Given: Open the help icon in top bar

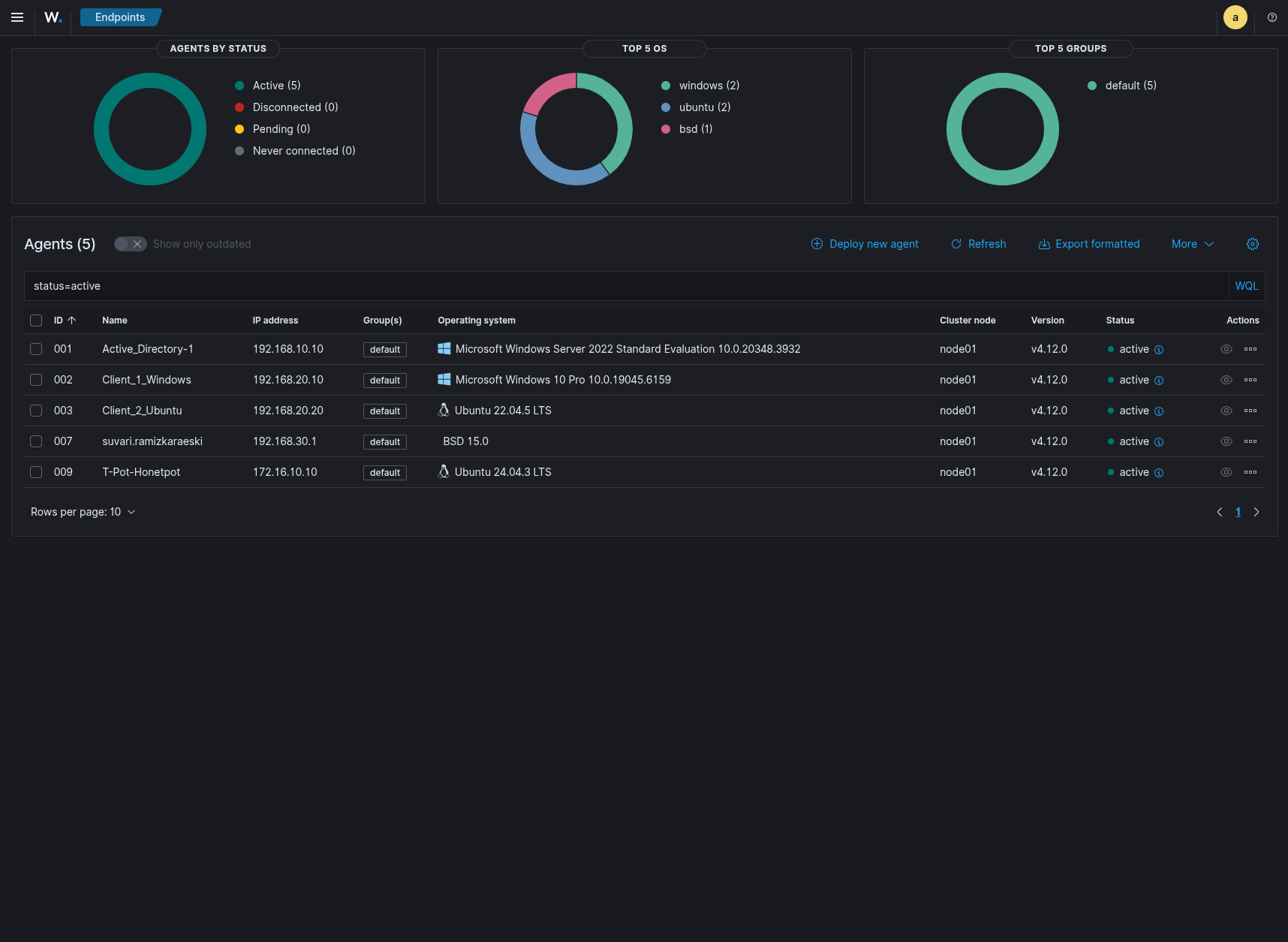Looking at the screenshot, I should (1271, 17).
